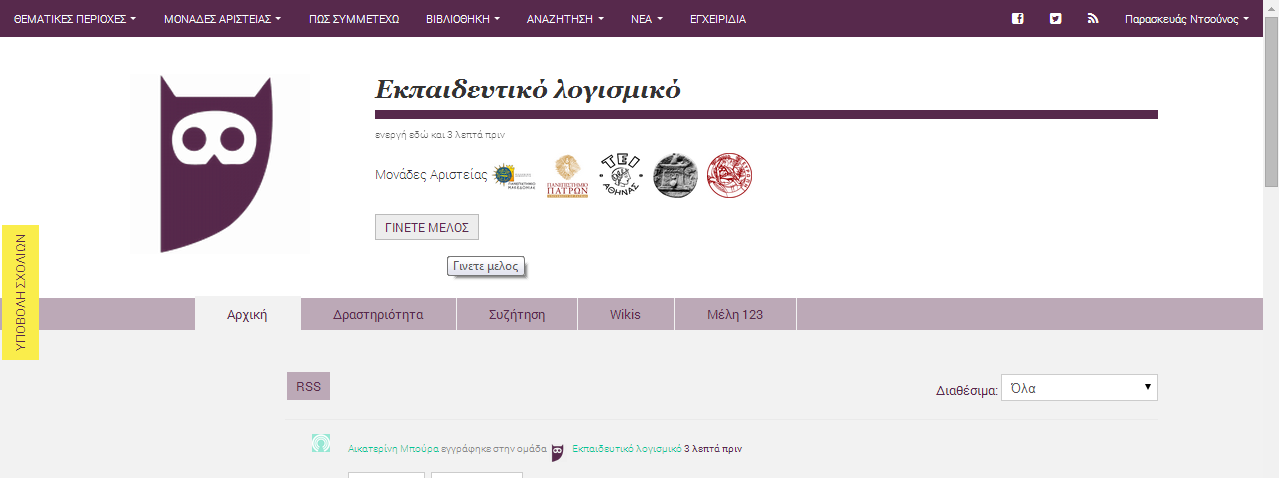Switch to the Αρχική tab
1279x478 pixels.
click(247, 314)
